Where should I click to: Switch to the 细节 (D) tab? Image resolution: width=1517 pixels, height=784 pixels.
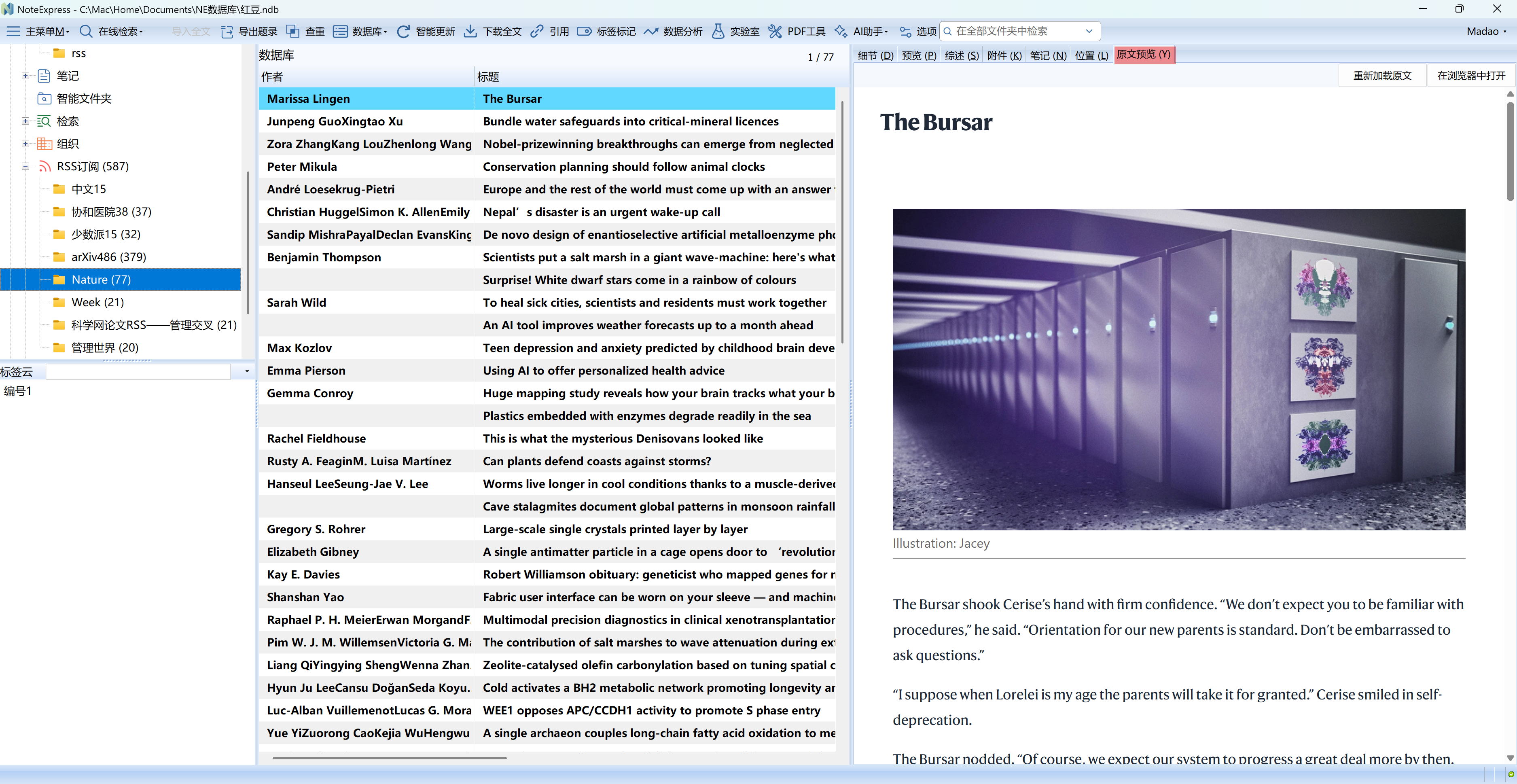coord(875,55)
